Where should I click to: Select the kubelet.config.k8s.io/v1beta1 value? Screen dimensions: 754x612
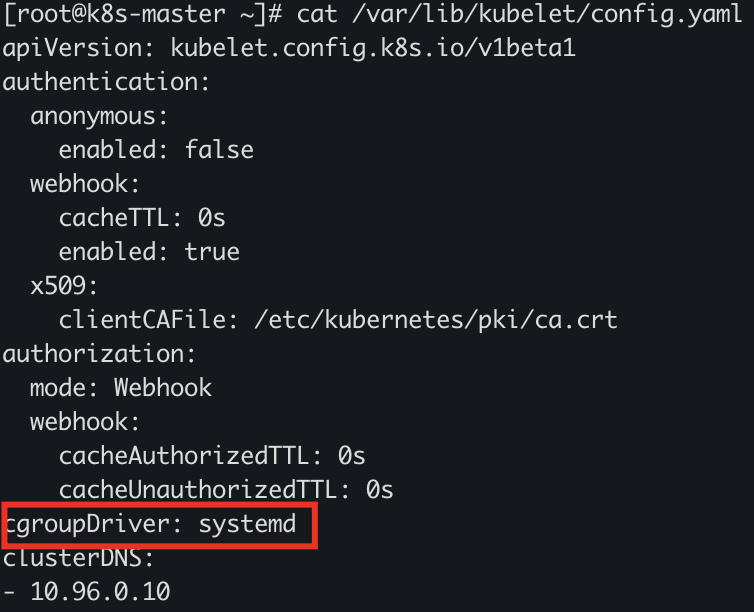point(373,48)
